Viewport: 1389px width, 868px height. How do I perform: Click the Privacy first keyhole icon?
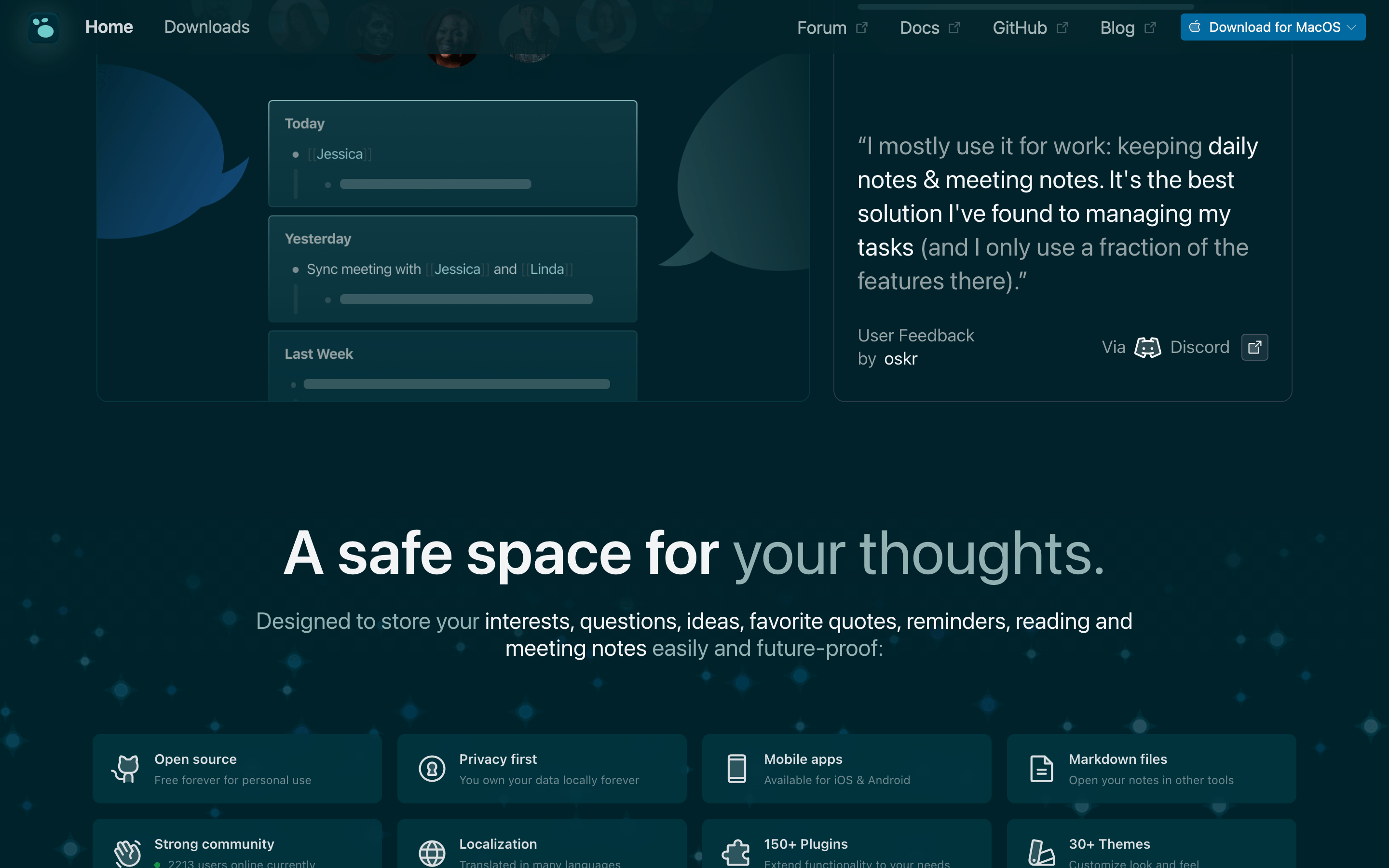[x=432, y=769]
